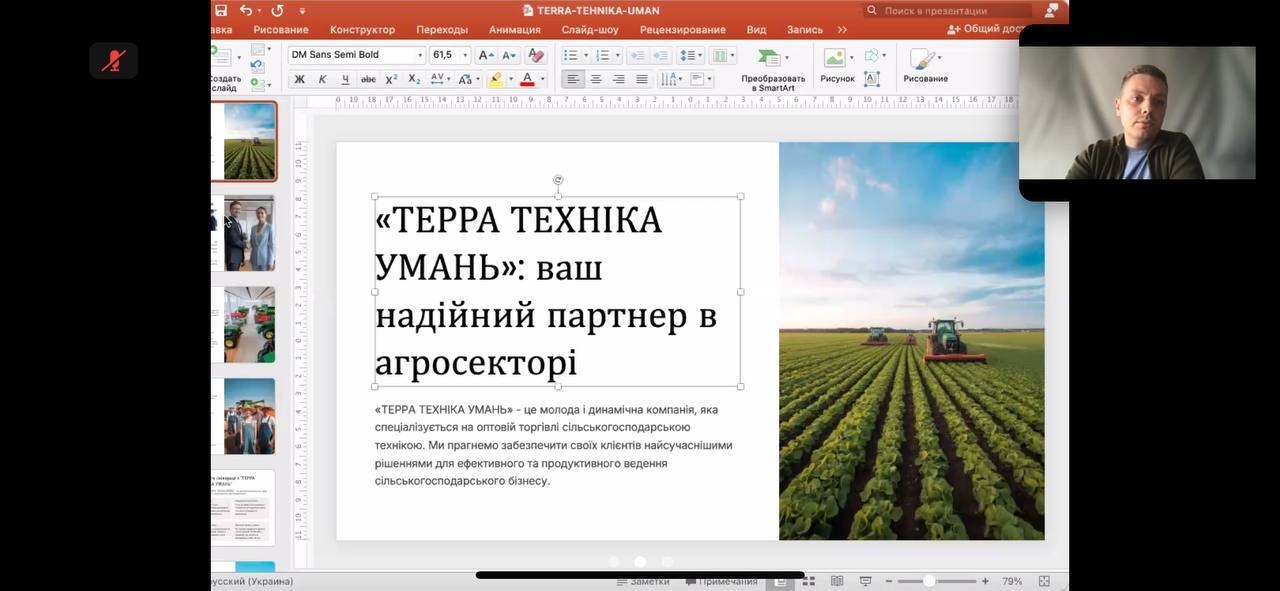The width and height of the screenshot is (1280, 591).
Task: Toggle strikethrough abc formatting
Action: click(x=368, y=79)
